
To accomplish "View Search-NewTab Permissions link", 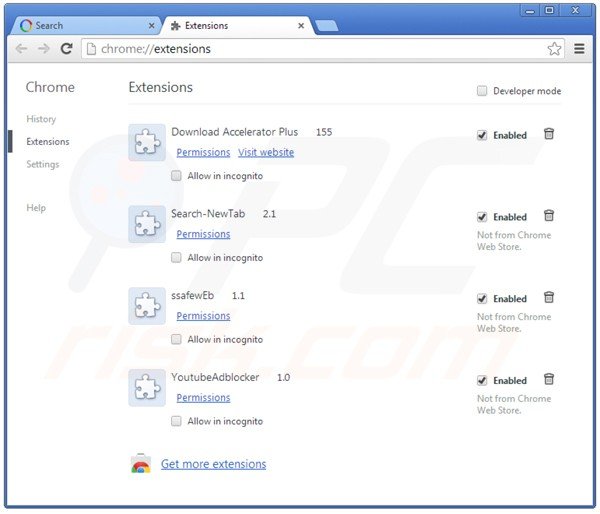I will tap(203, 234).
